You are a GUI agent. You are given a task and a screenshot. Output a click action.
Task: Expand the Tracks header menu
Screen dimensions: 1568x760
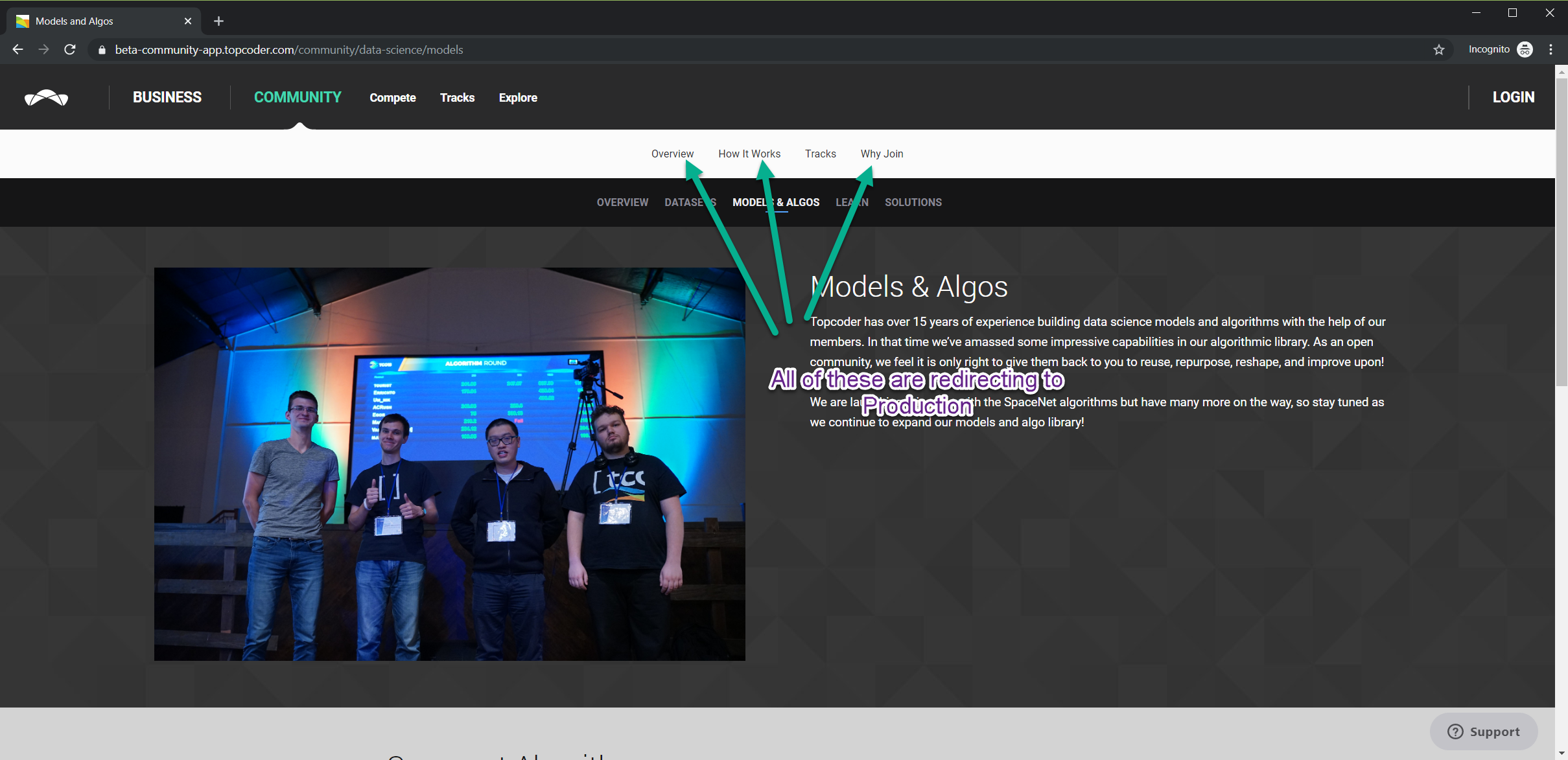tap(457, 98)
